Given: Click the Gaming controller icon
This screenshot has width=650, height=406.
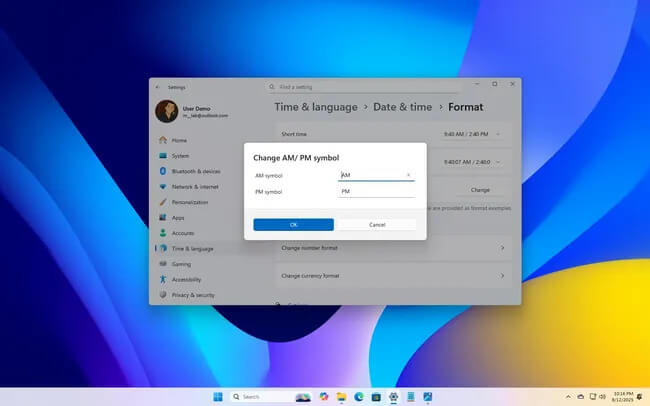Looking at the screenshot, I should 163,264.
